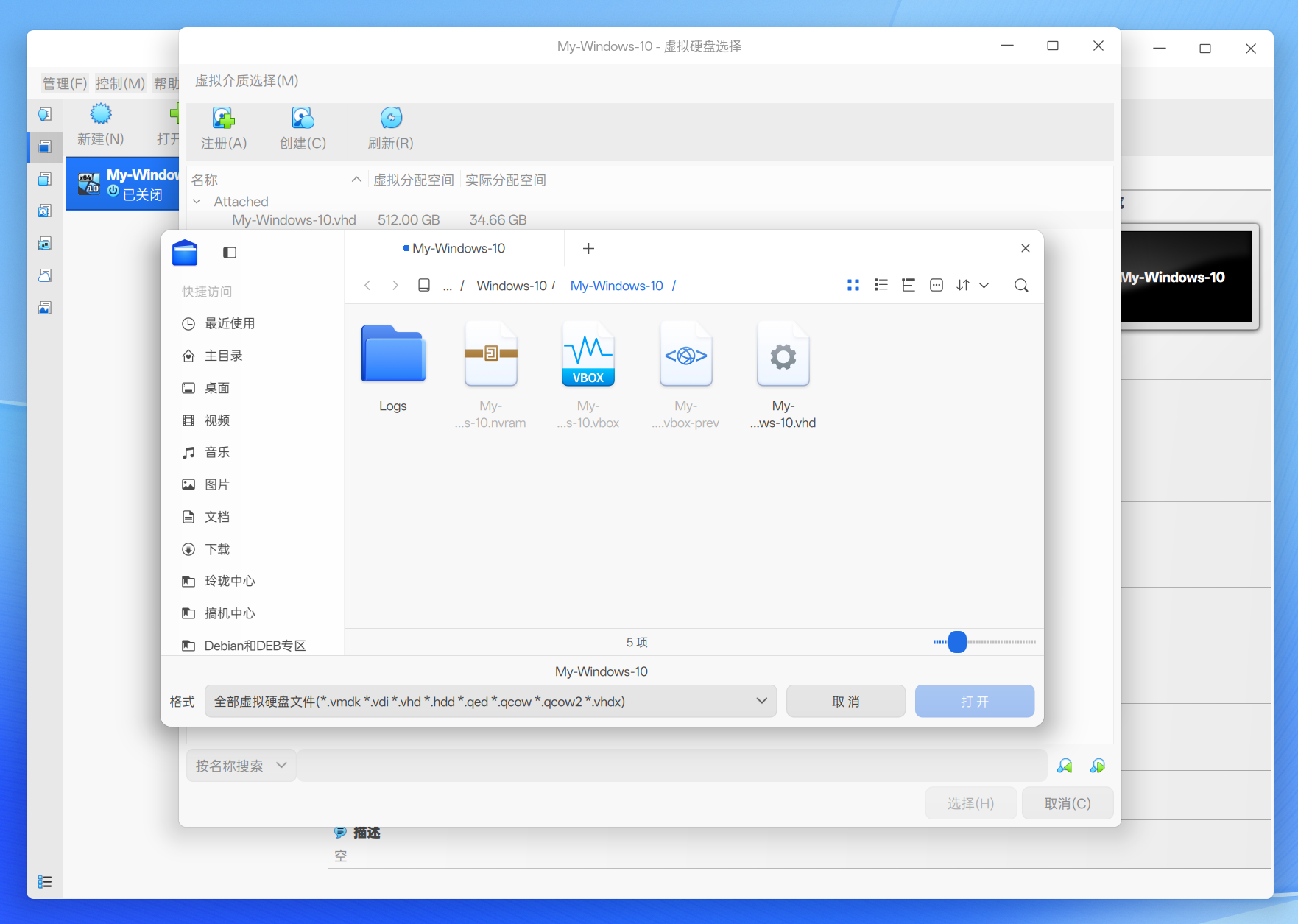Screen dimensions: 1298x924
Task: Click the collapsed path ellipsis in breadcrumb
Action: click(x=448, y=286)
